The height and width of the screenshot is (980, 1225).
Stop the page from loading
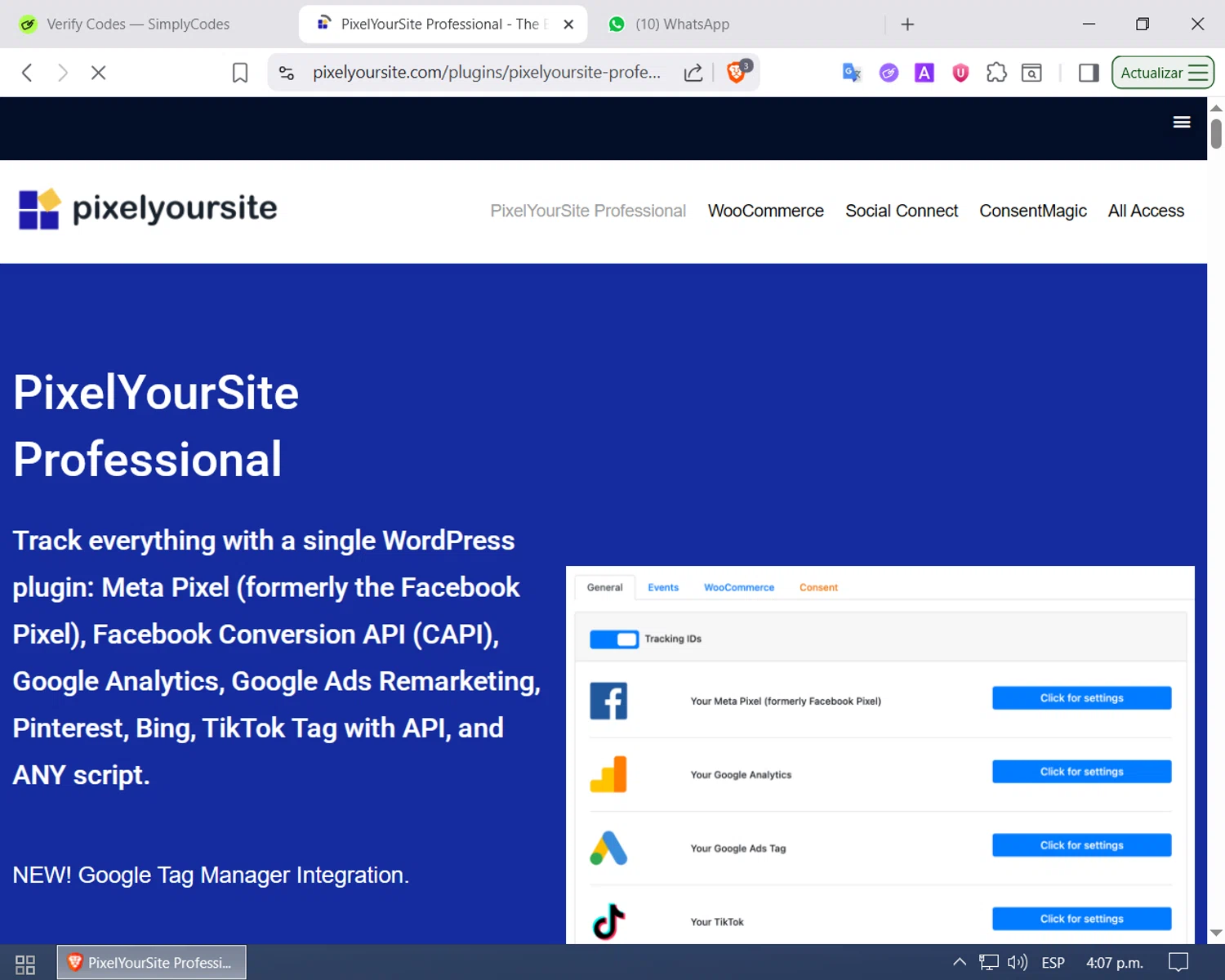pyautogui.click(x=99, y=73)
